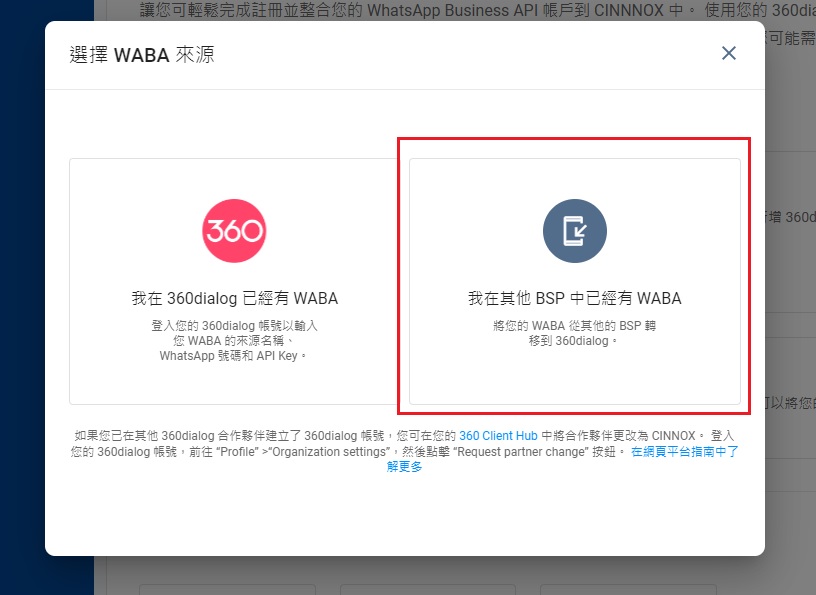Click text 您 WABA 的來源名稱、
This screenshot has width=816, height=595.
click(x=234, y=341)
